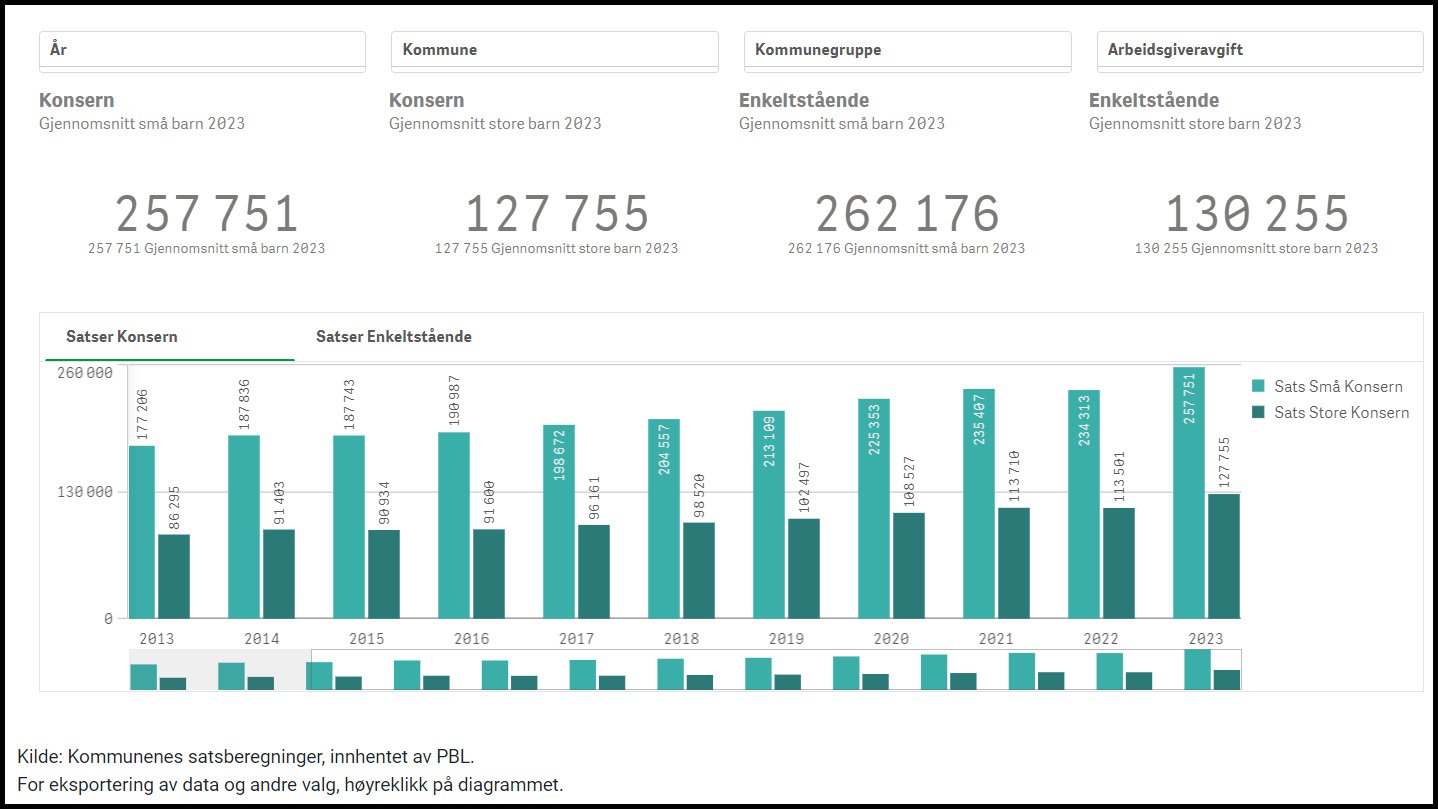Click the 2015 x-axis year label
The height and width of the screenshot is (809, 1438).
(x=367, y=638)
